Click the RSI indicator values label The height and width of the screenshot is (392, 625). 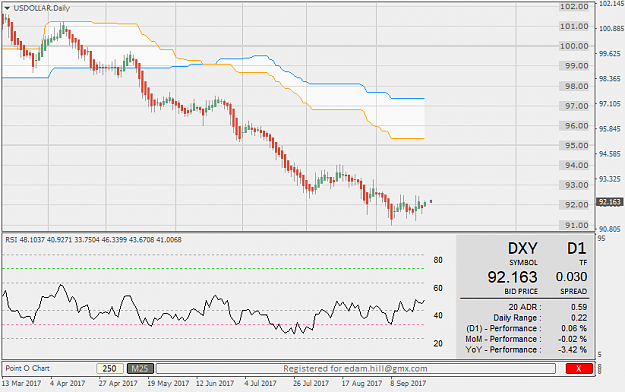pyautogui.click(x=94, y=240)
